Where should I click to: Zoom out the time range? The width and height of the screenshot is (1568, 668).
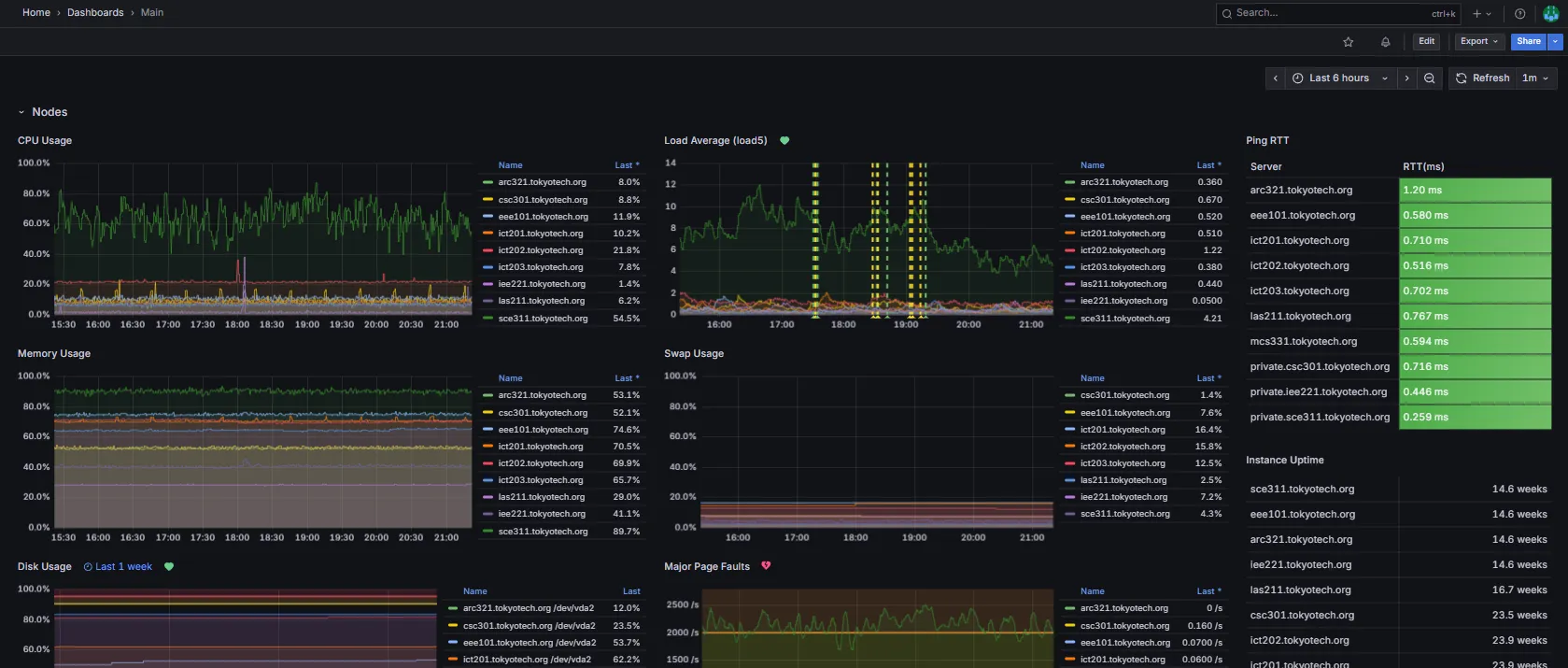(1429, 78)
